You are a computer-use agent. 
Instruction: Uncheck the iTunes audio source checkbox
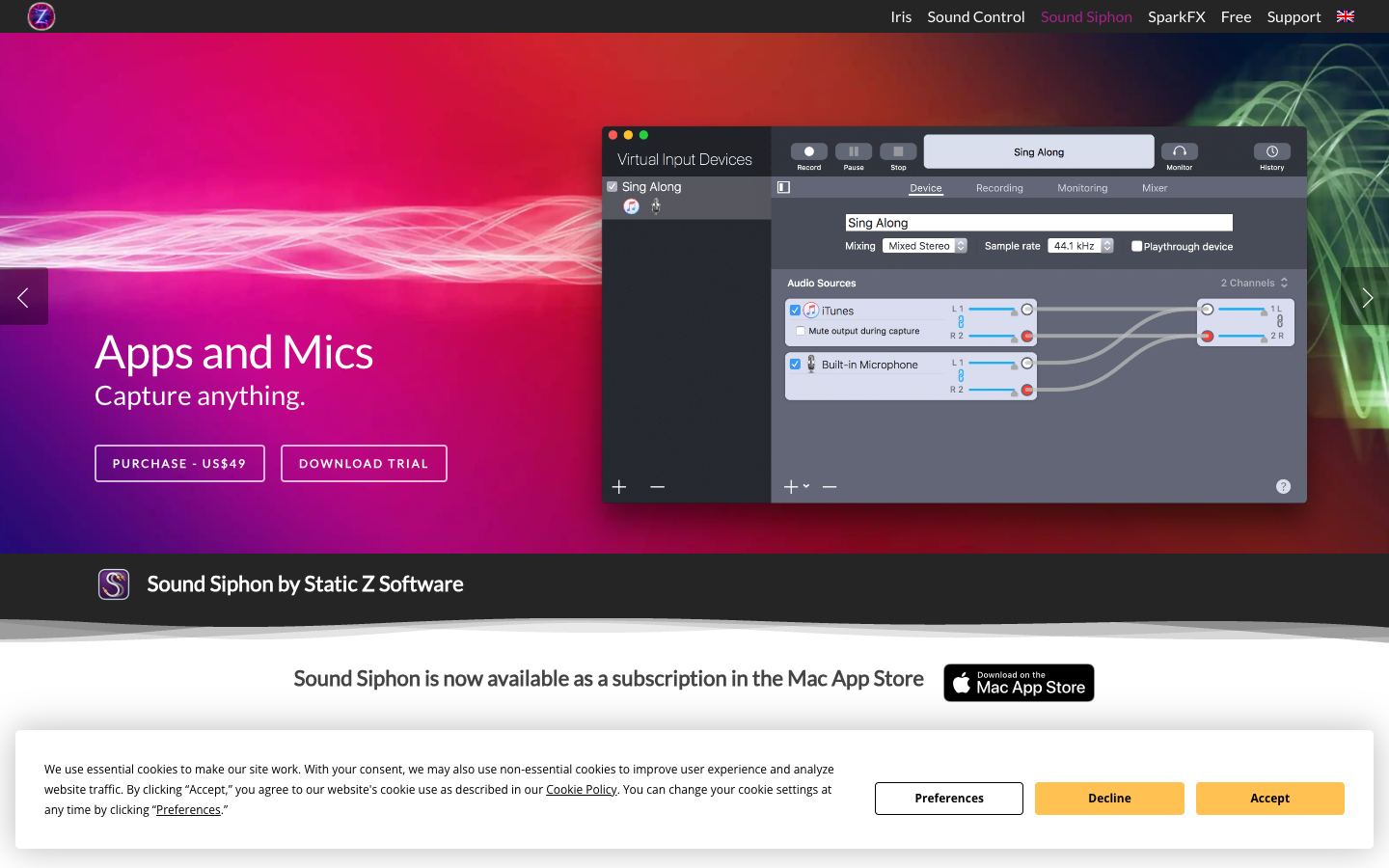tap(795, 311)
